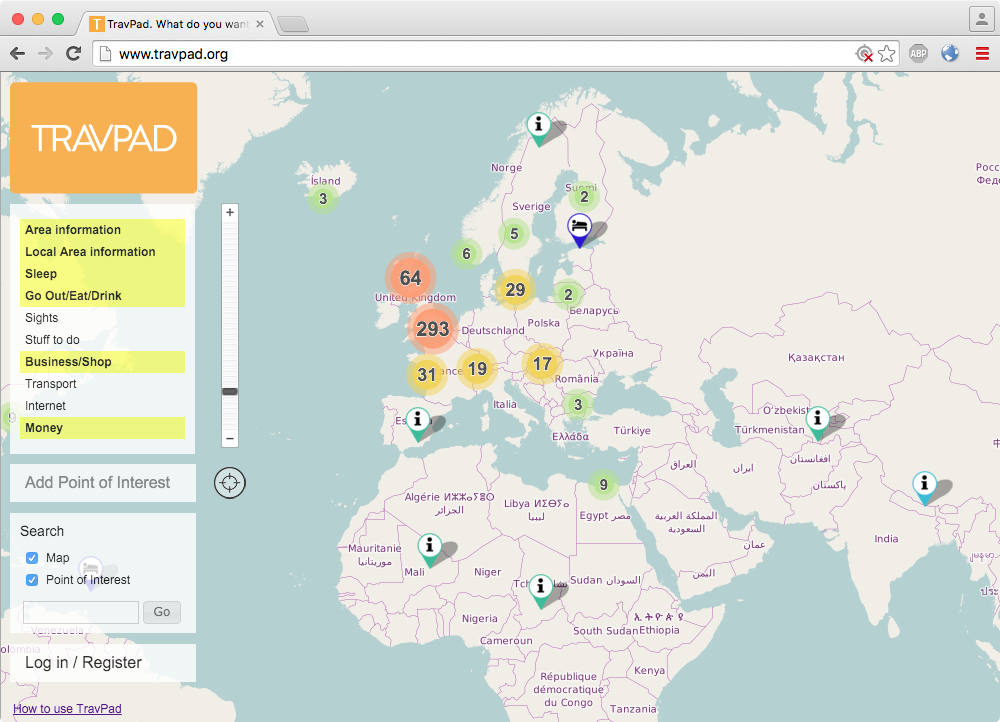Click the locate-me crosshair icon
This screenshot has width=1000, height=722.
[x=230, y=484]
